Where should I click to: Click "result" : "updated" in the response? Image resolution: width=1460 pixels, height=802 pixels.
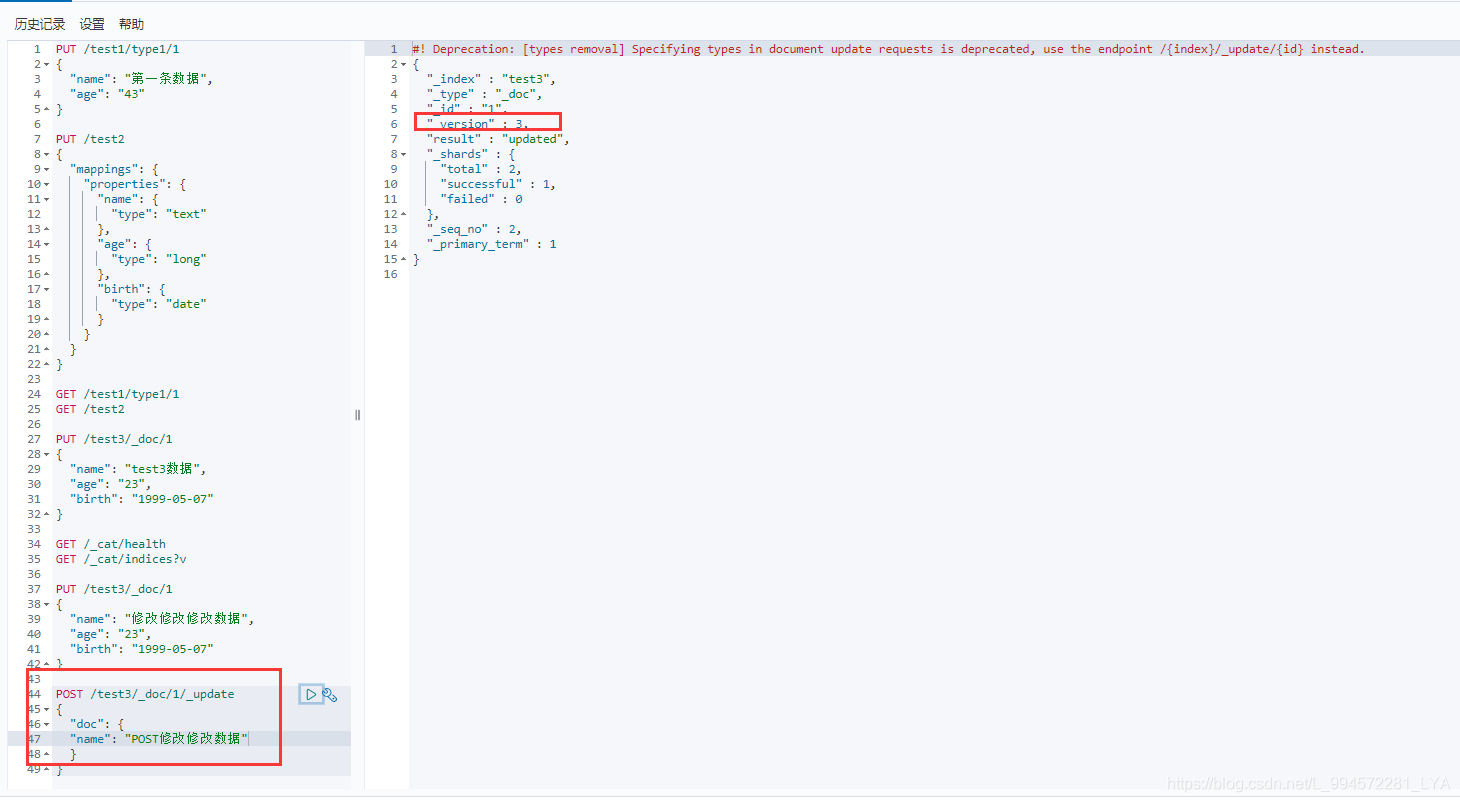click(498, 139)
